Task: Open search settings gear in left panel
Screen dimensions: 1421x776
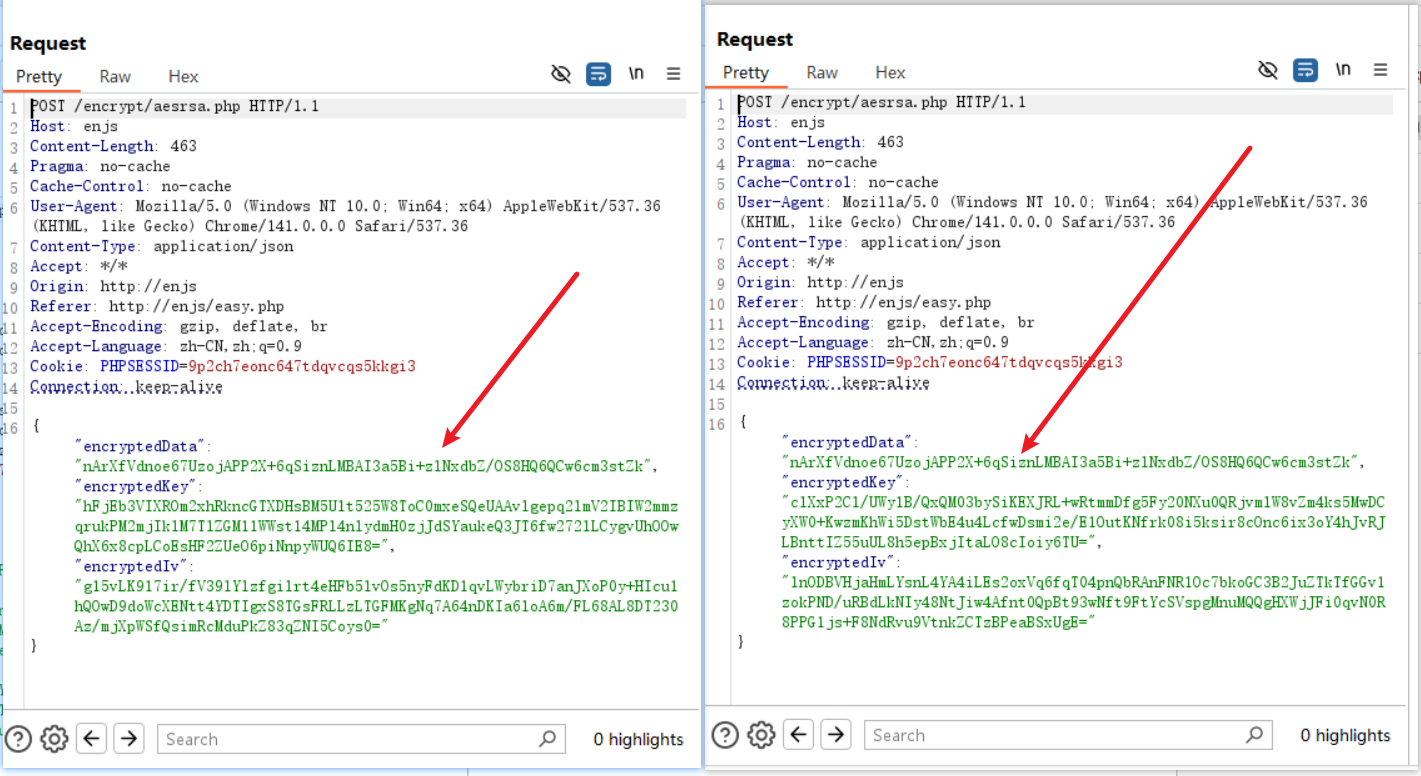Action: (x=54, y=739)
